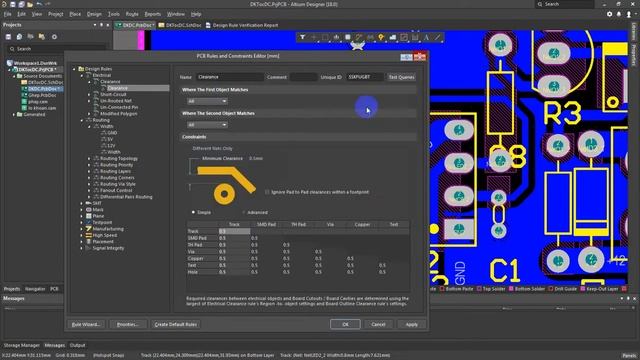Pick the place line tool in the PCB toolbar

click(x=438, y=37)
